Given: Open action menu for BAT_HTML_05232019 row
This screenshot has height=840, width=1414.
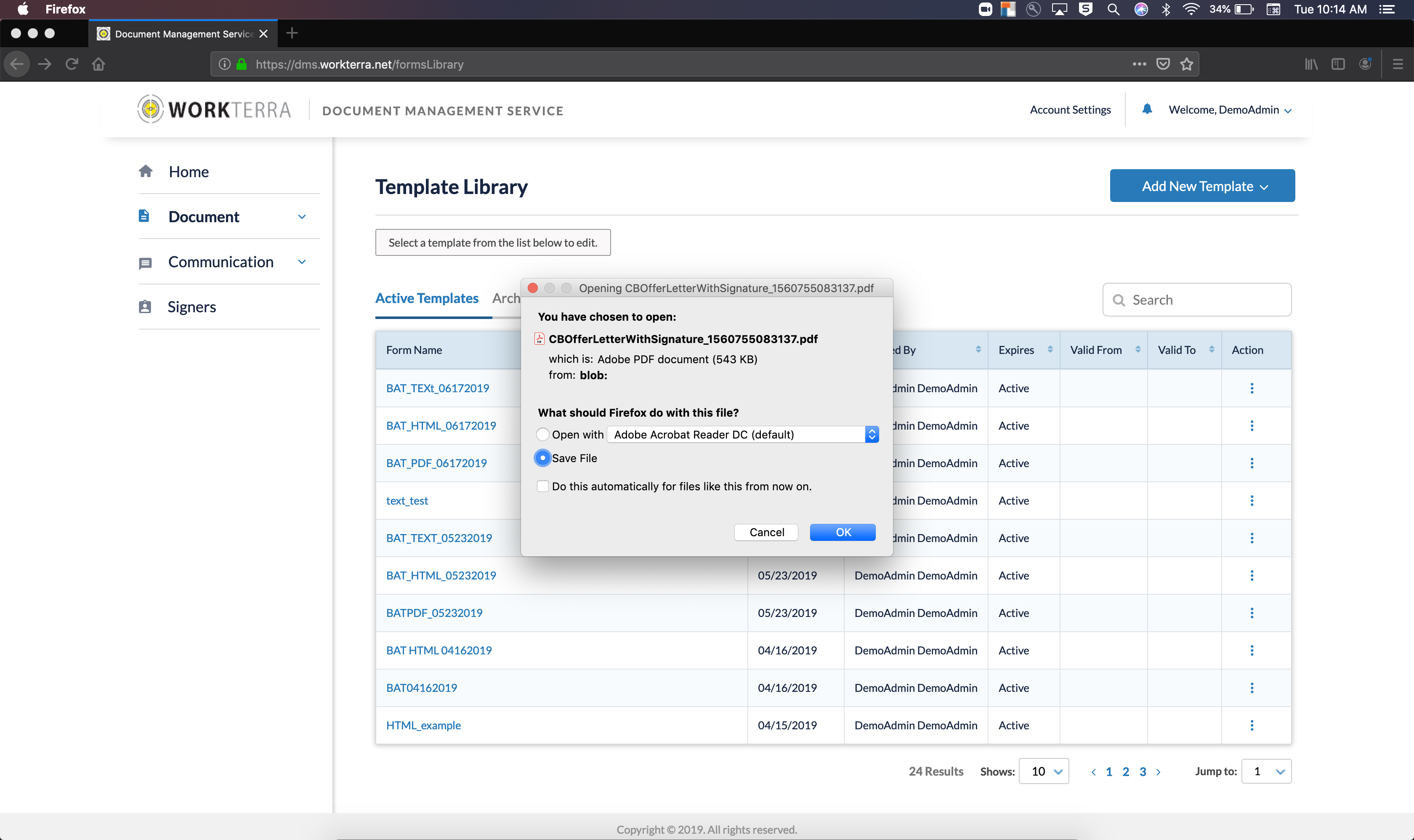Looking at the screenshot, I should tap(1252, 576).
